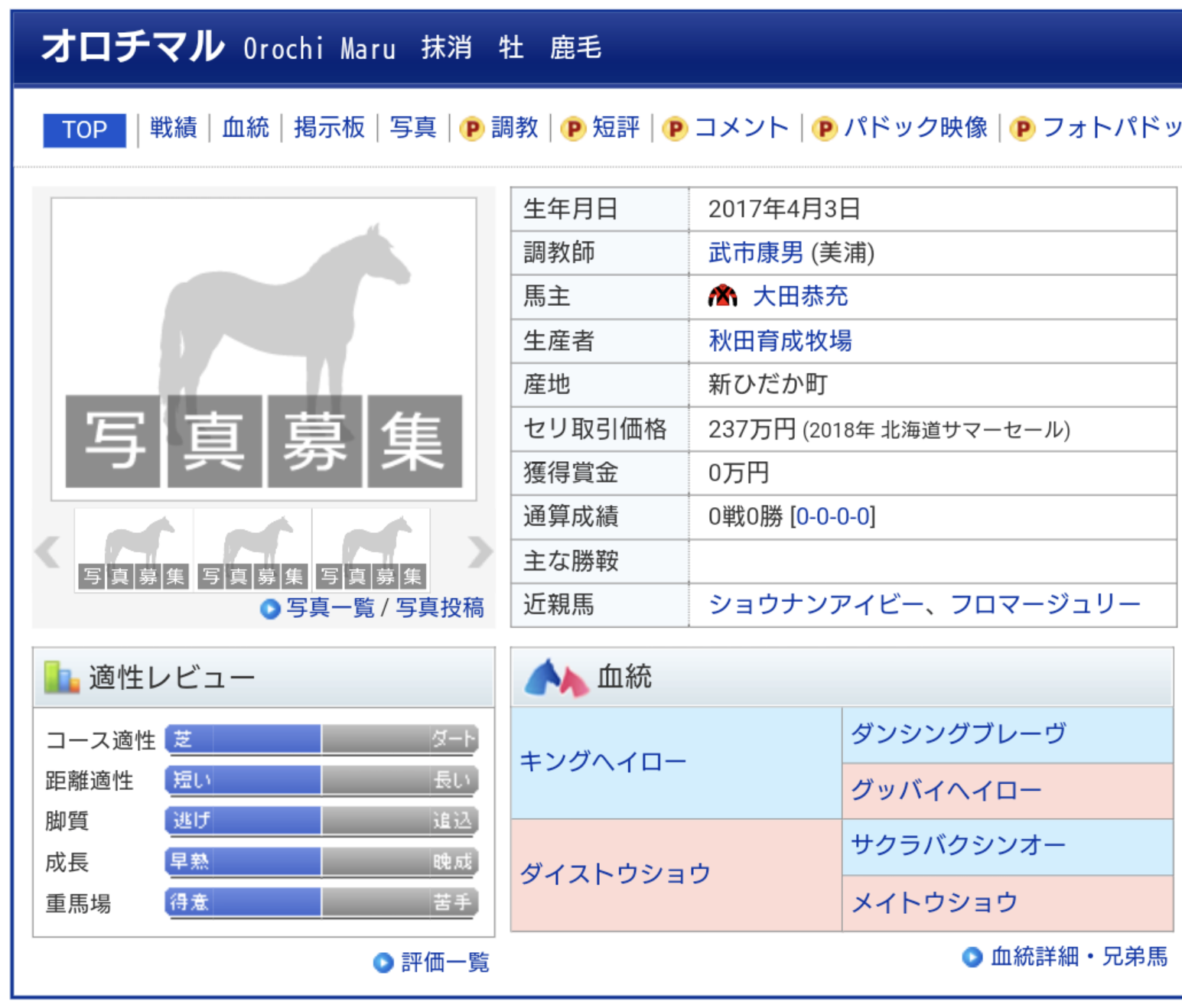Click the first photo thumbnail placeholder
Viewport: 1182px width, 1008px height.
click(134, 551)
